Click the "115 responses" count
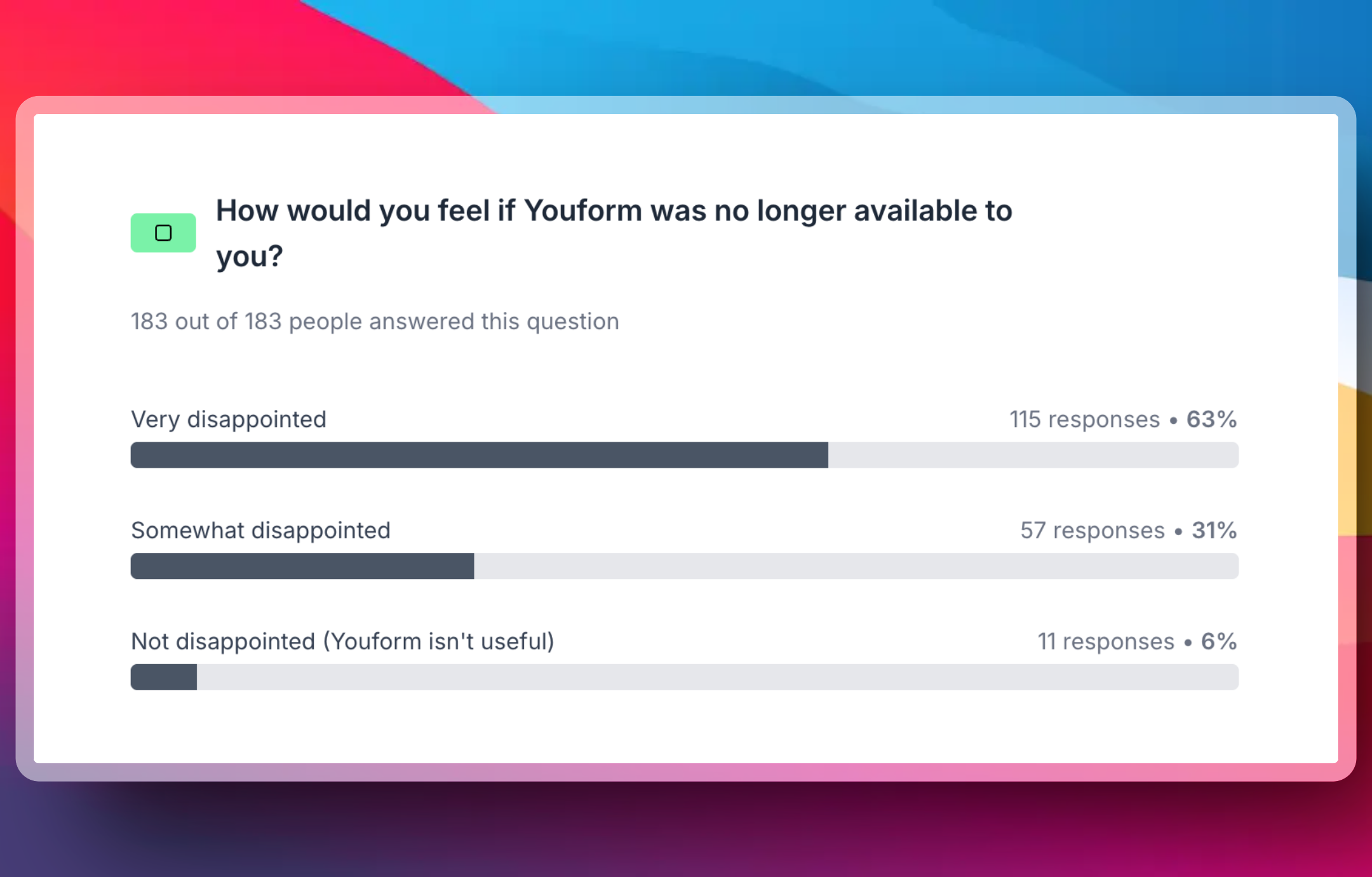The height and width of the screenshot is (877, 1372). point(1084,419)
